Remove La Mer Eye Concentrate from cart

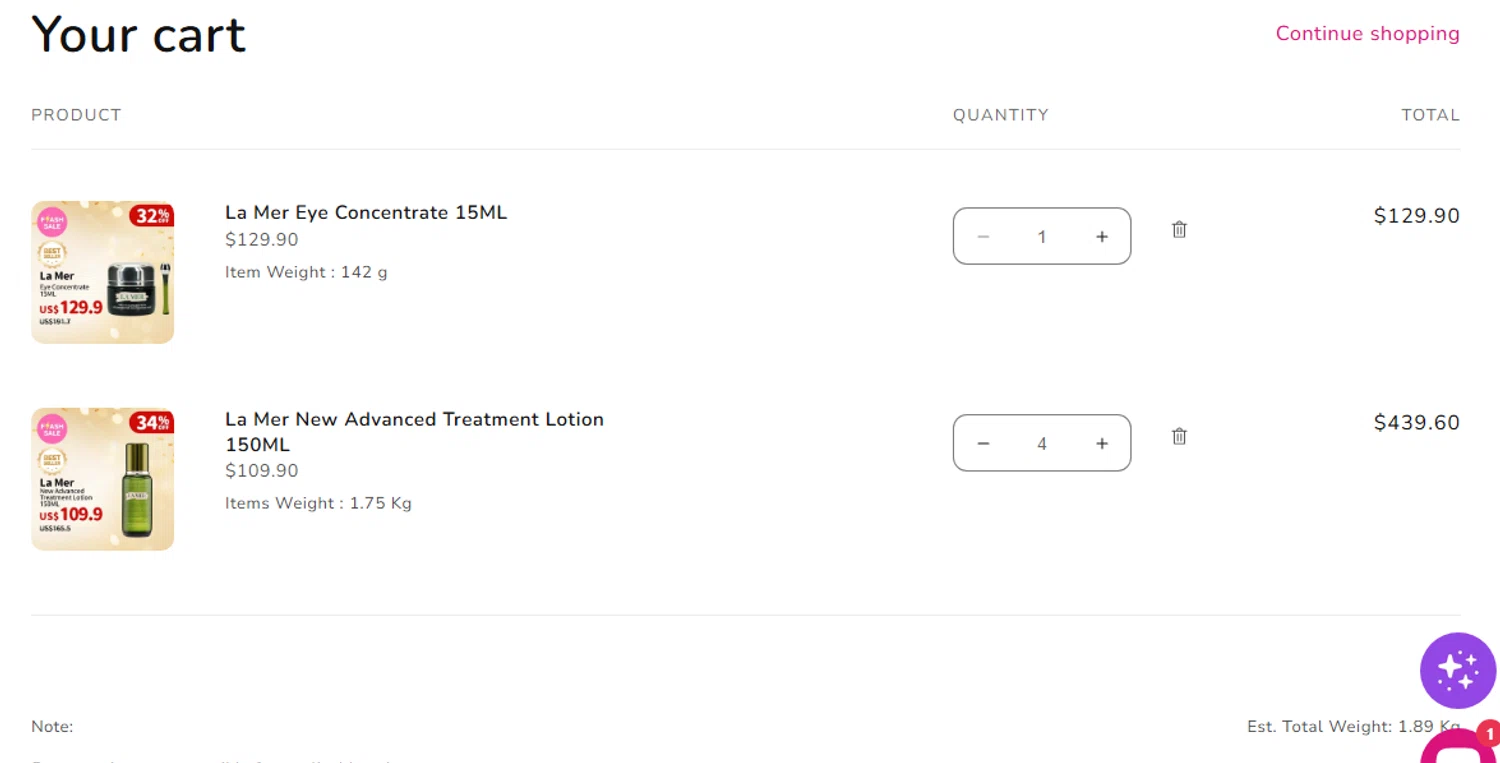(1179, 230)
